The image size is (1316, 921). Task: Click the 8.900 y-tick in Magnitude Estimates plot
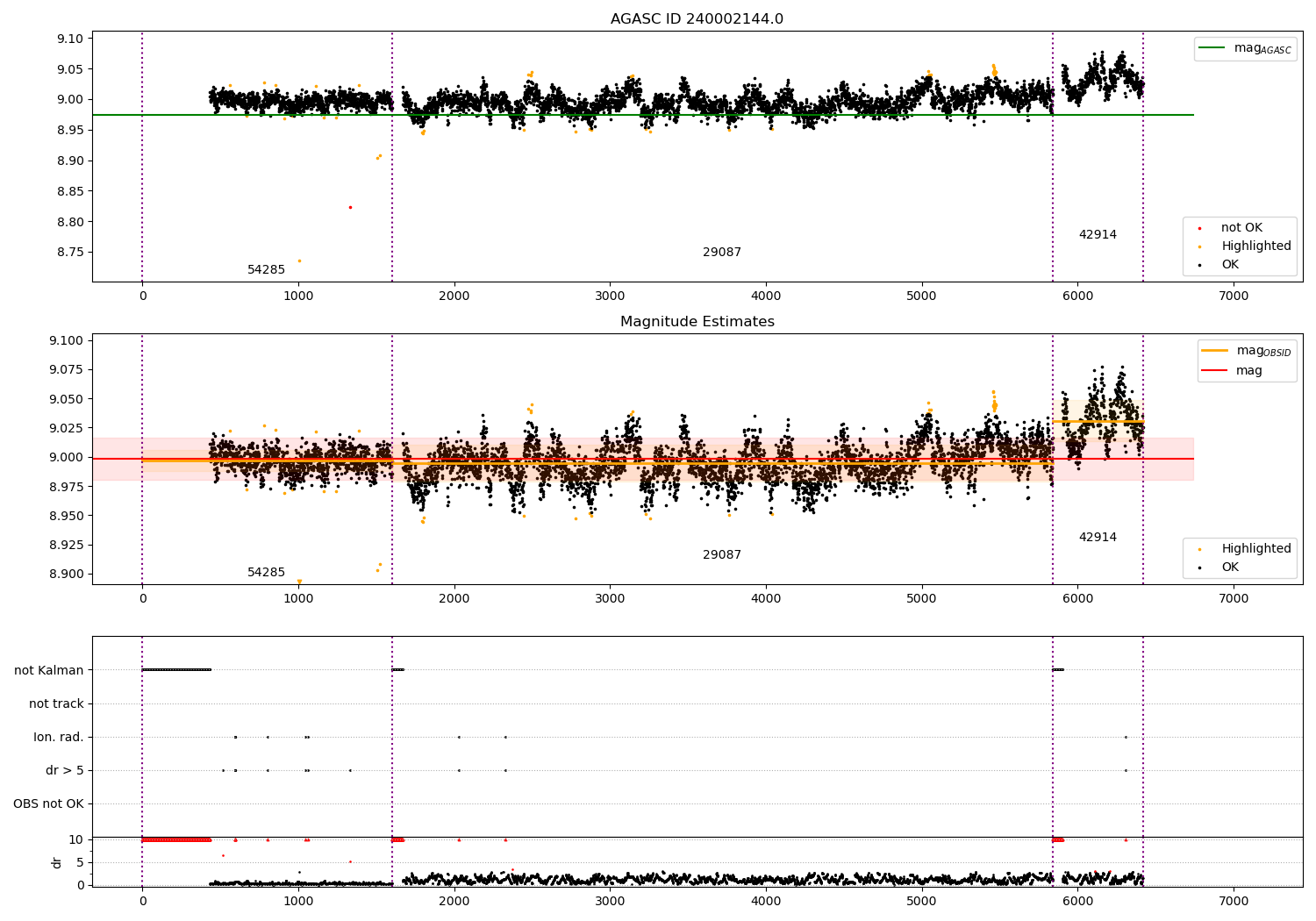67,575
